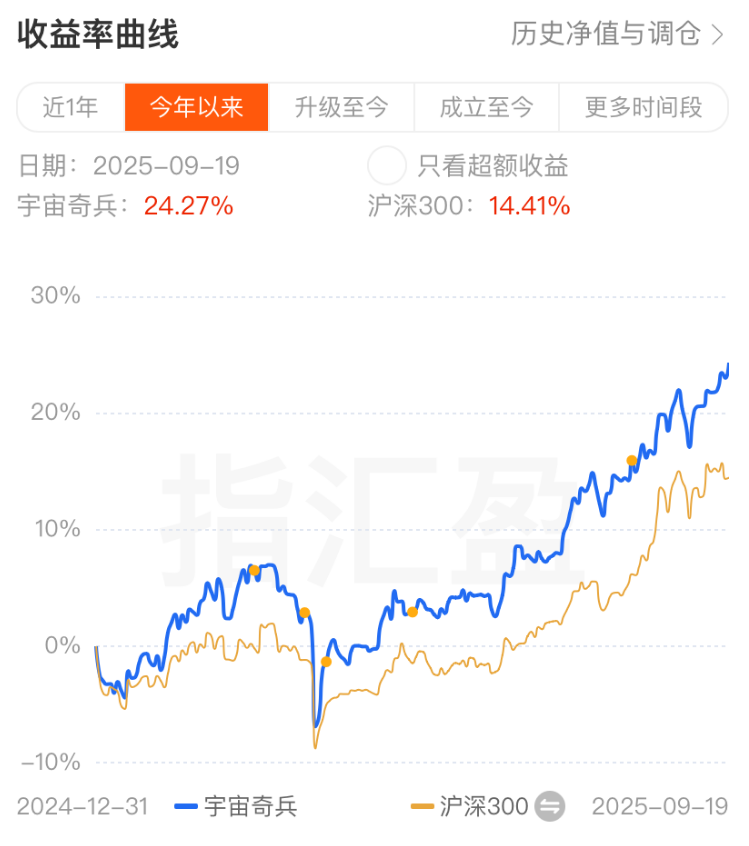Click the orange rebalance dot near 16%

point(631,460)
